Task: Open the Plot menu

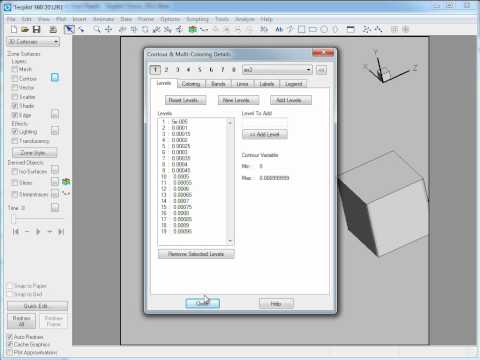Action: tap(61, 19)
